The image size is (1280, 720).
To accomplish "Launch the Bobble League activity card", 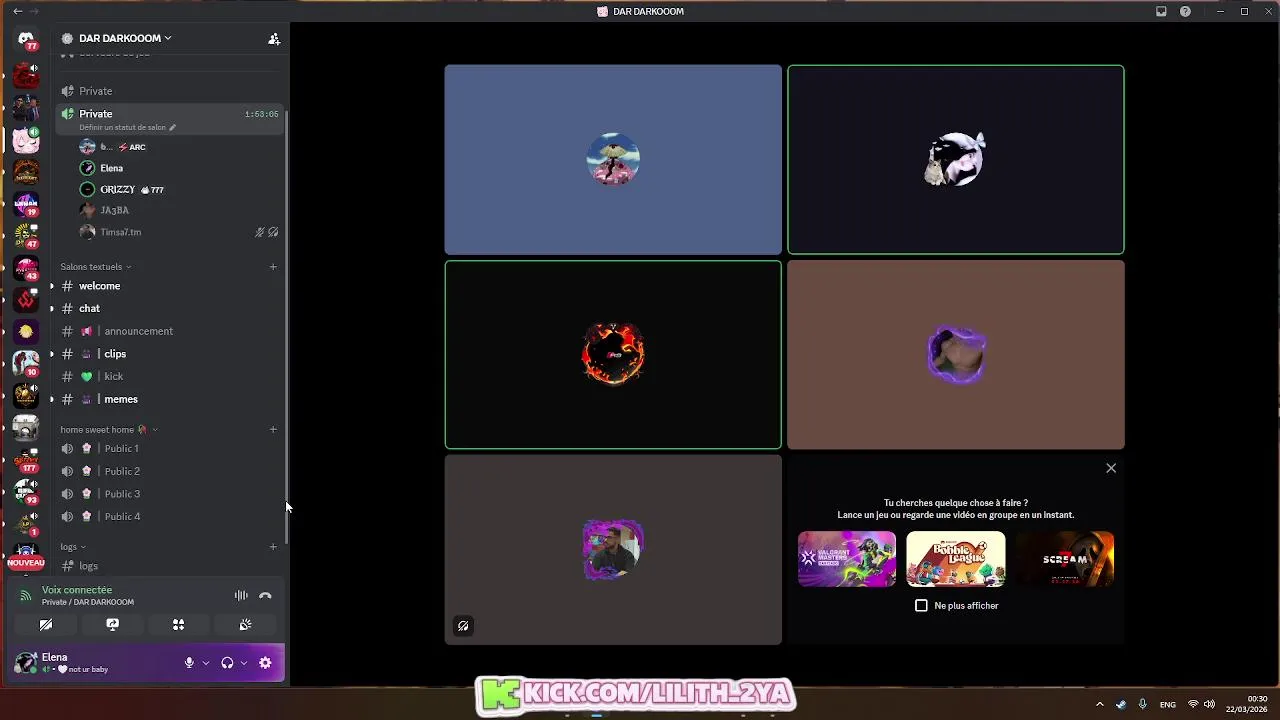I will [x=956, y=559].
